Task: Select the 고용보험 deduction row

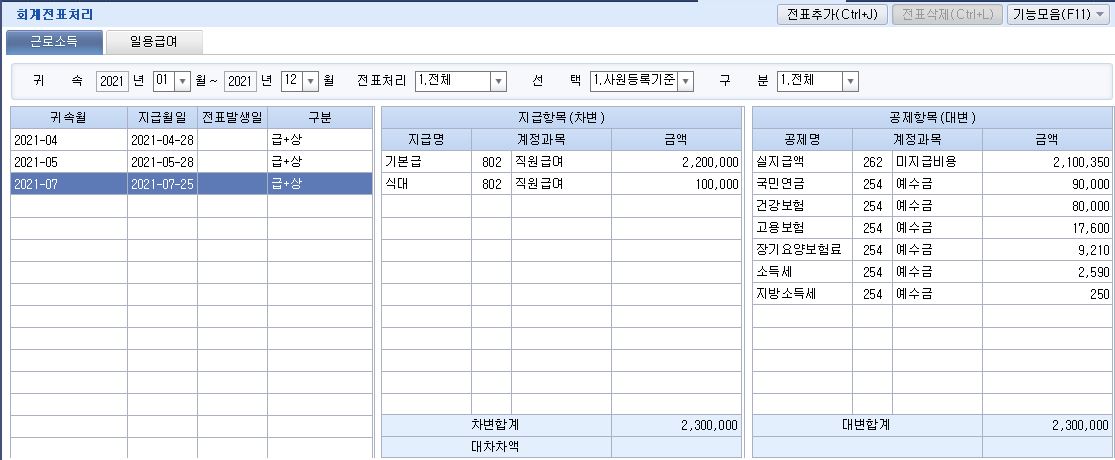Action: 932,228
